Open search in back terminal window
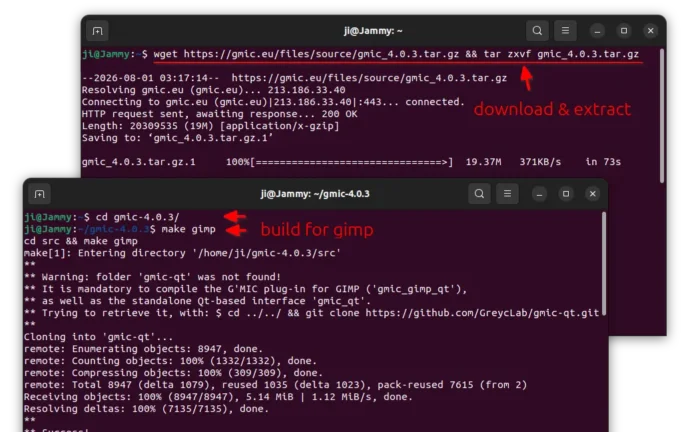 537,31
